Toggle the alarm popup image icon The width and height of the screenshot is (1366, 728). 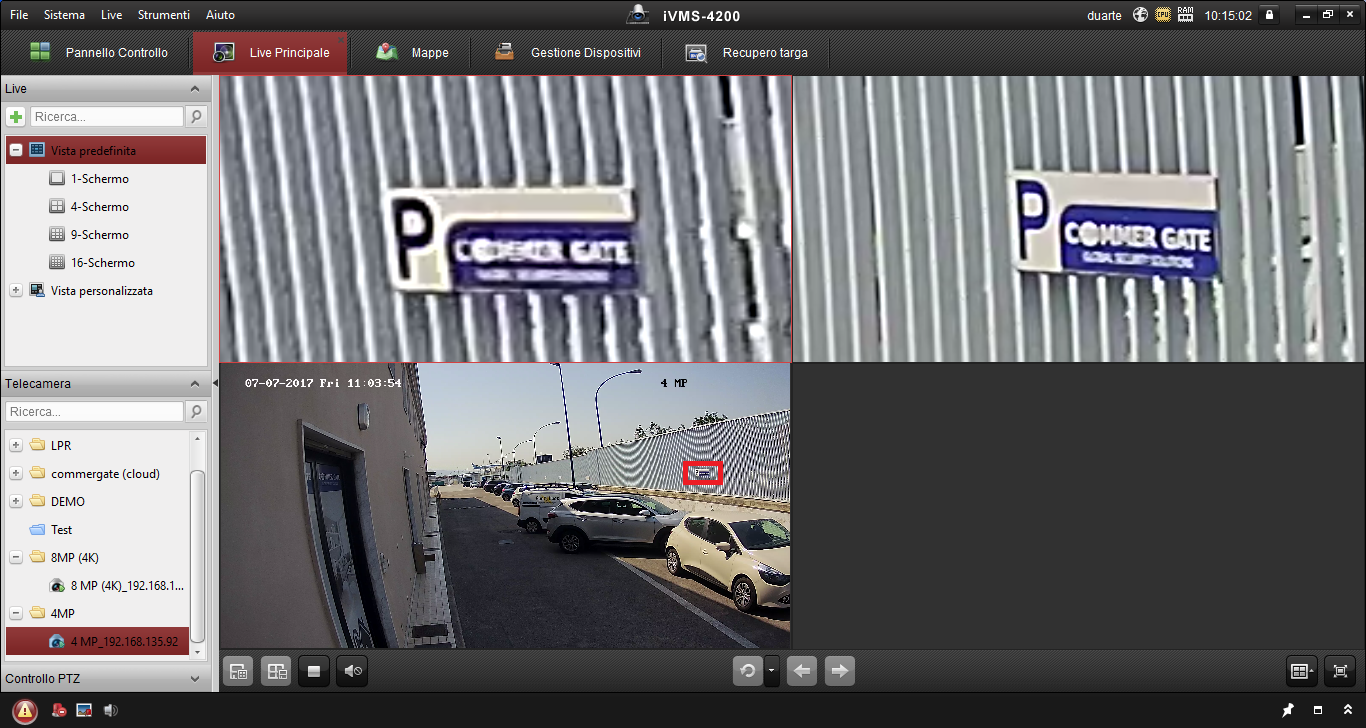pos(85,710)
